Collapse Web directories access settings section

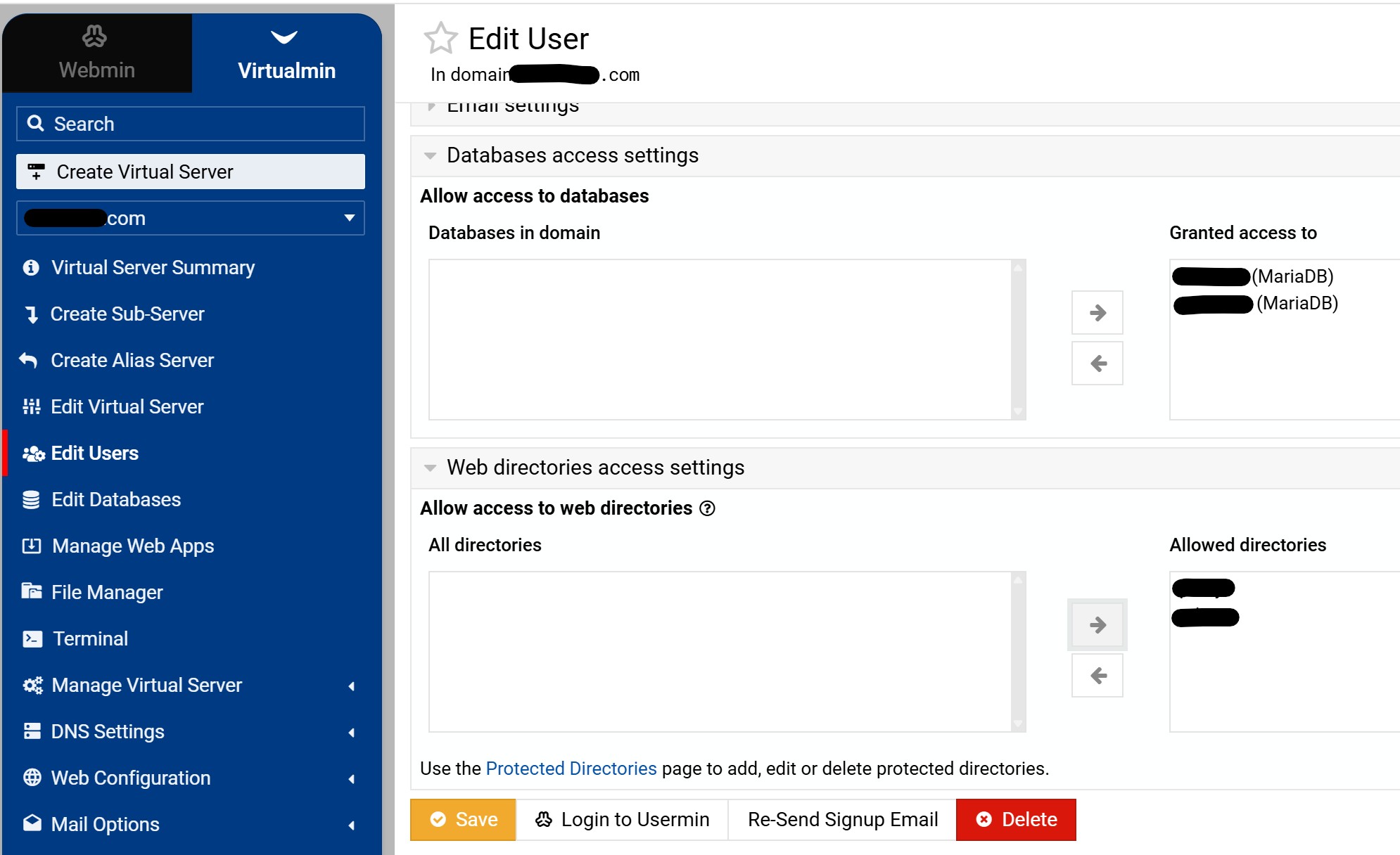[x=431, y=468]
